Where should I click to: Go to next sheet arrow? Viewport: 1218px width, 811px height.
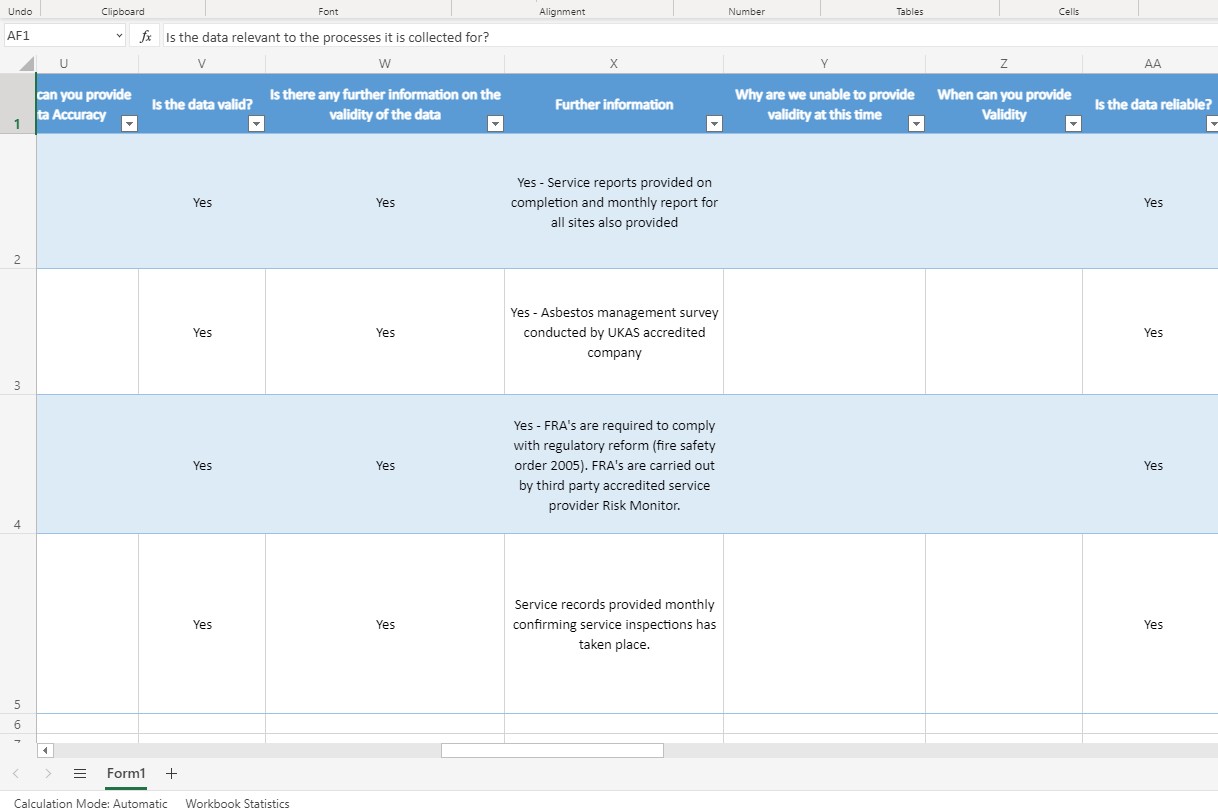pos(48,774)
